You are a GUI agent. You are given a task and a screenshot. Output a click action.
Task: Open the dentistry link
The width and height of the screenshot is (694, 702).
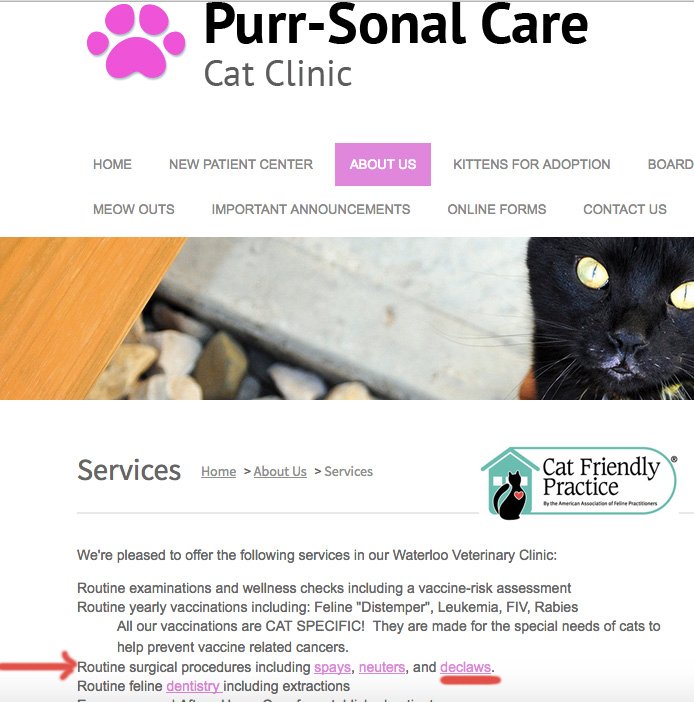pyautogui.click(x=193, y=686)
